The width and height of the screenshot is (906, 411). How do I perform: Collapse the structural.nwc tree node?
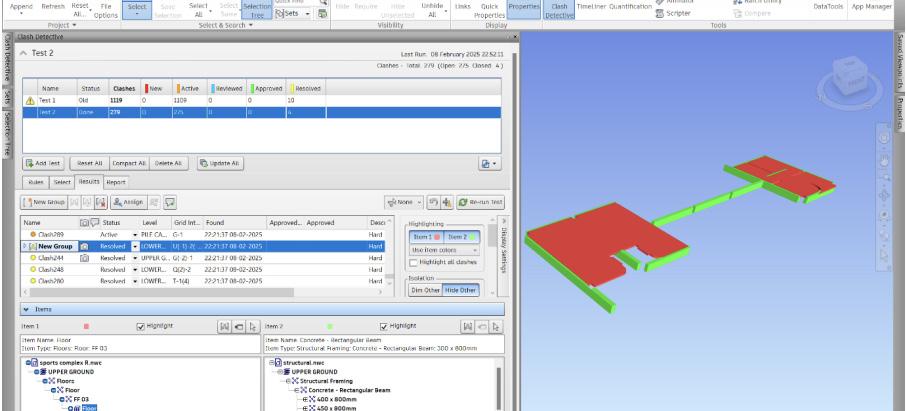[x=272, y=362]
